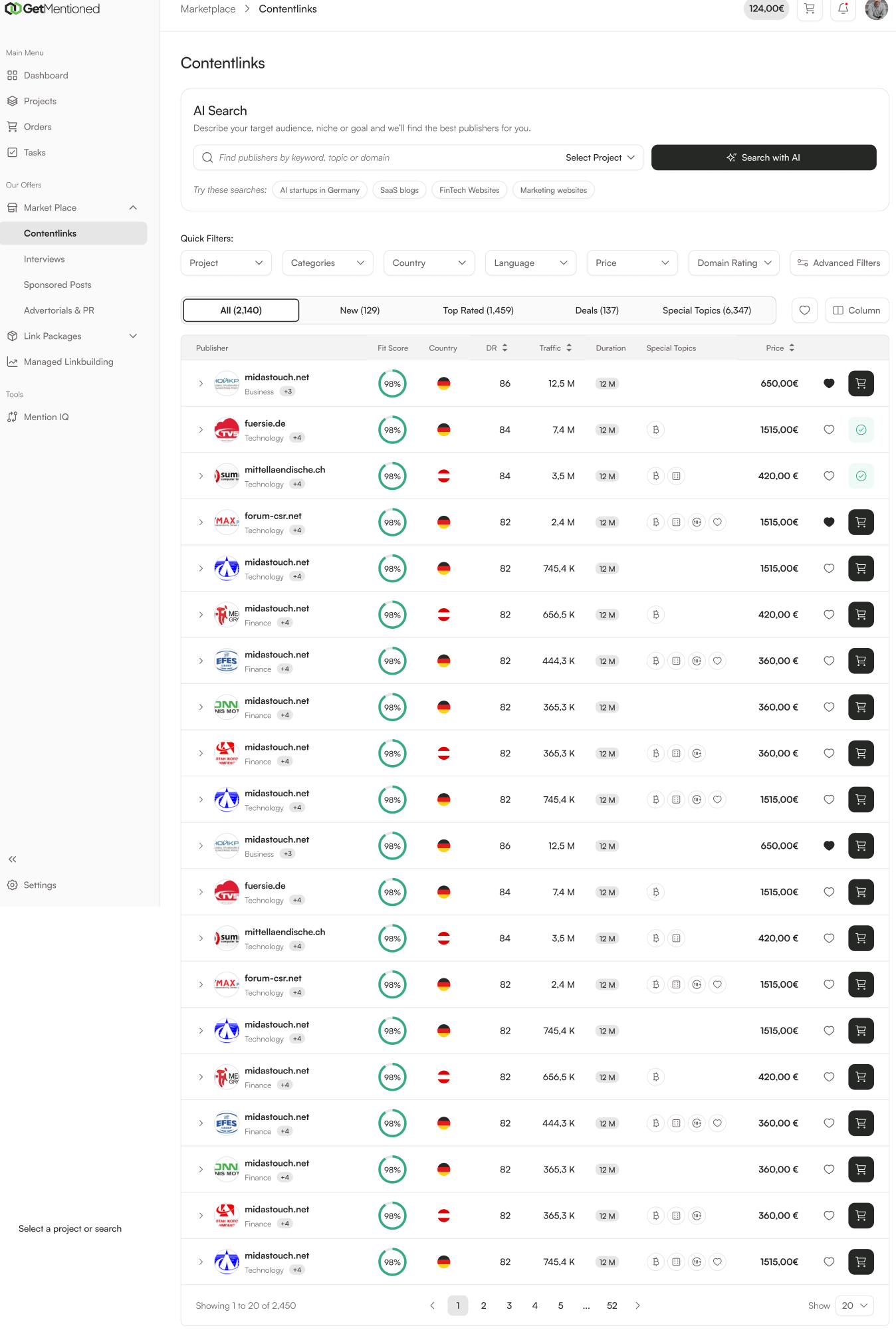The height and width of the screenshot is (1332, 896).
Task: Add fuersie.de to cart using the black cart button
Action: [861, 892]
